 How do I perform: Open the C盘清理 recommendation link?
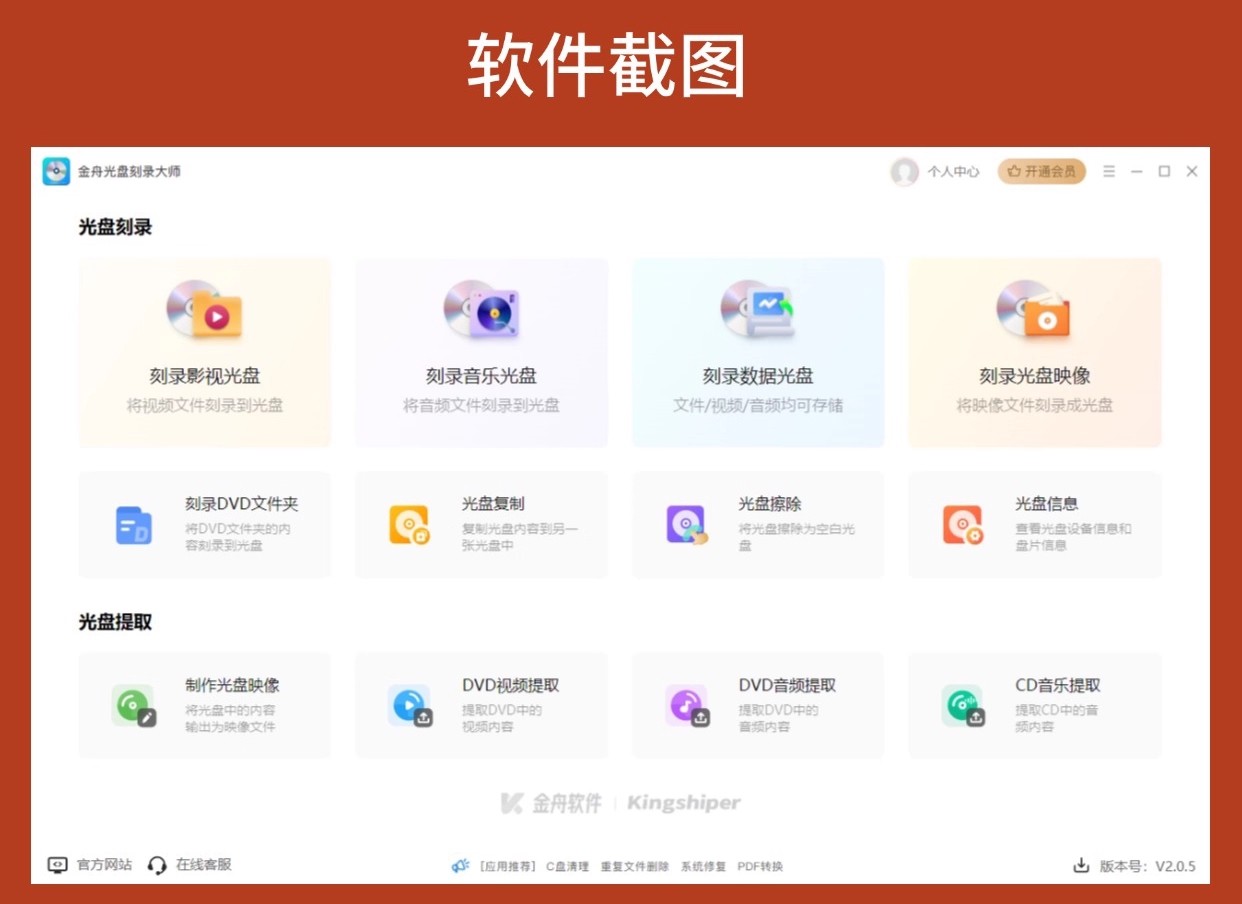point(567,867)
